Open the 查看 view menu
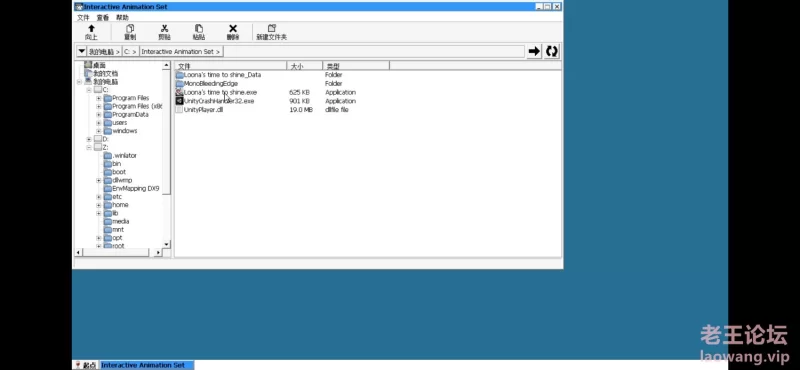 pyautogui.click(x=103, y=17)
